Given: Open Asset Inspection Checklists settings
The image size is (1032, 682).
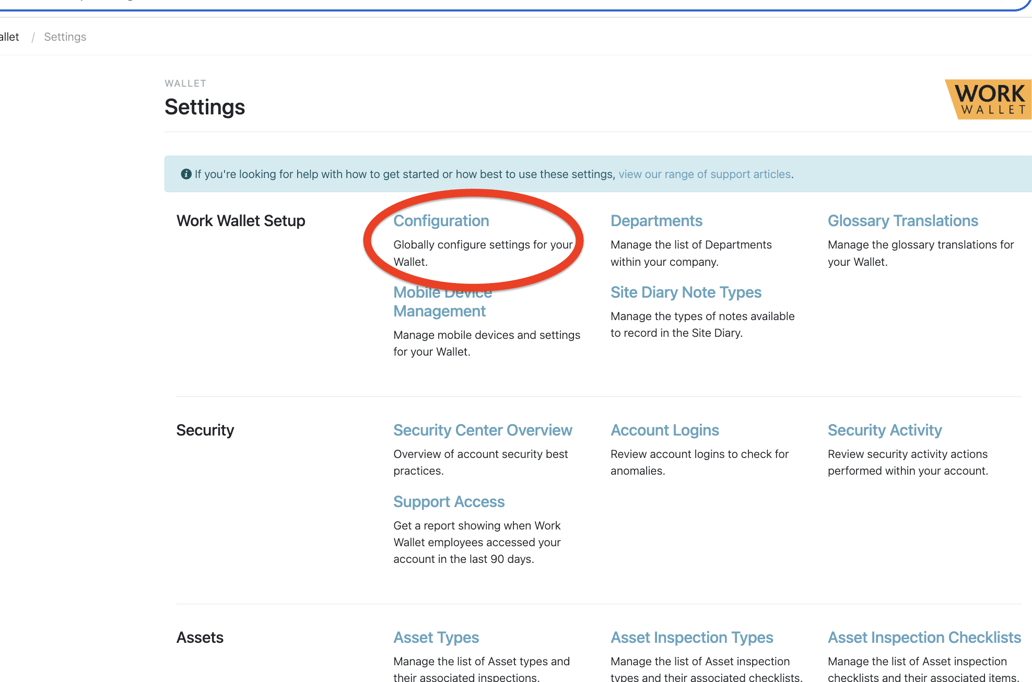Looking at the screenshot, I should click(924, 637).
